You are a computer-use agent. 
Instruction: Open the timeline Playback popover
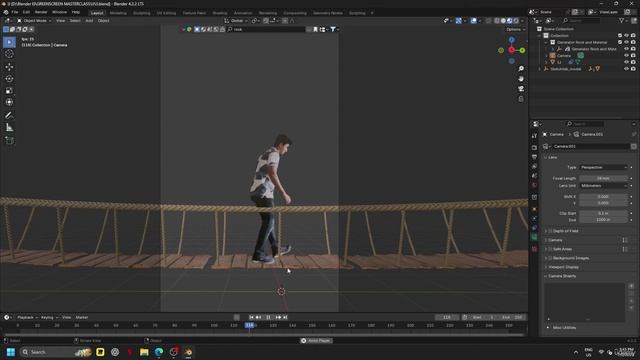click(x=27, y=317)
